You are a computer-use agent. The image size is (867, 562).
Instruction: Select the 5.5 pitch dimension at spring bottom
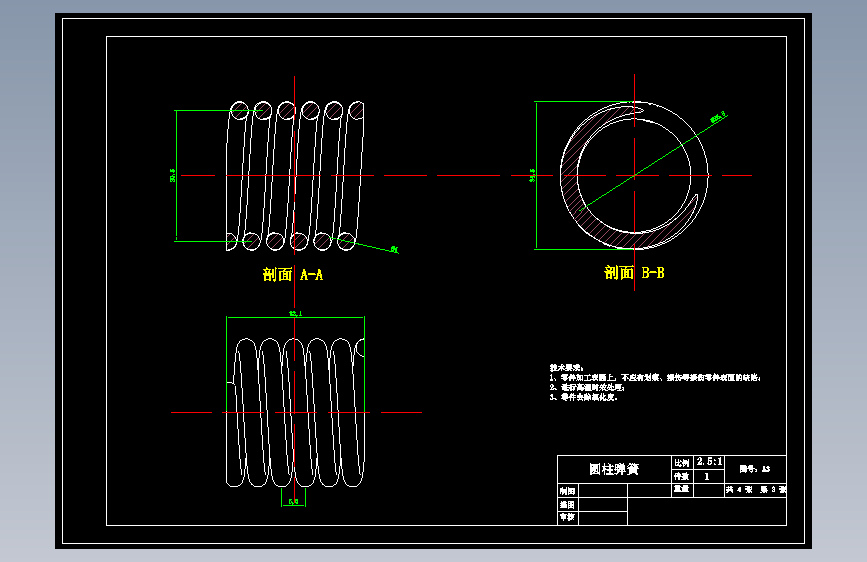point(293,501)
